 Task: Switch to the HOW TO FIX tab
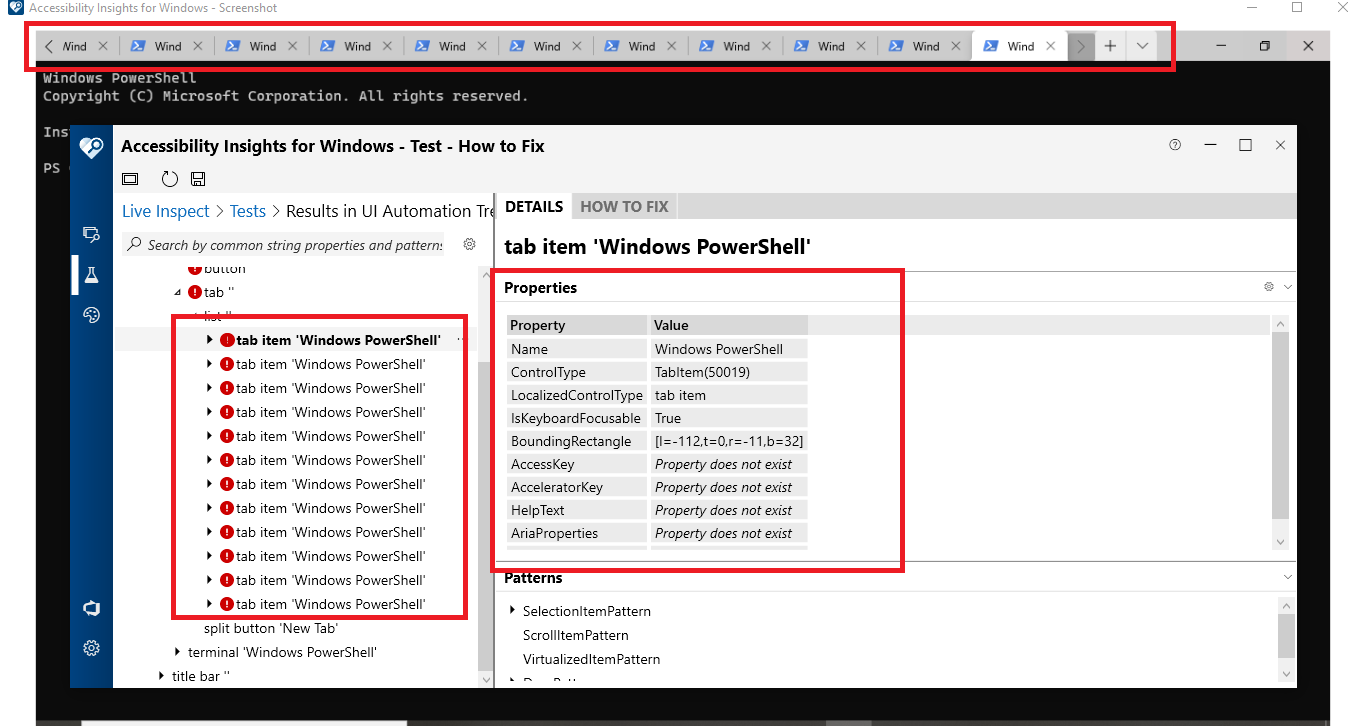623,206
